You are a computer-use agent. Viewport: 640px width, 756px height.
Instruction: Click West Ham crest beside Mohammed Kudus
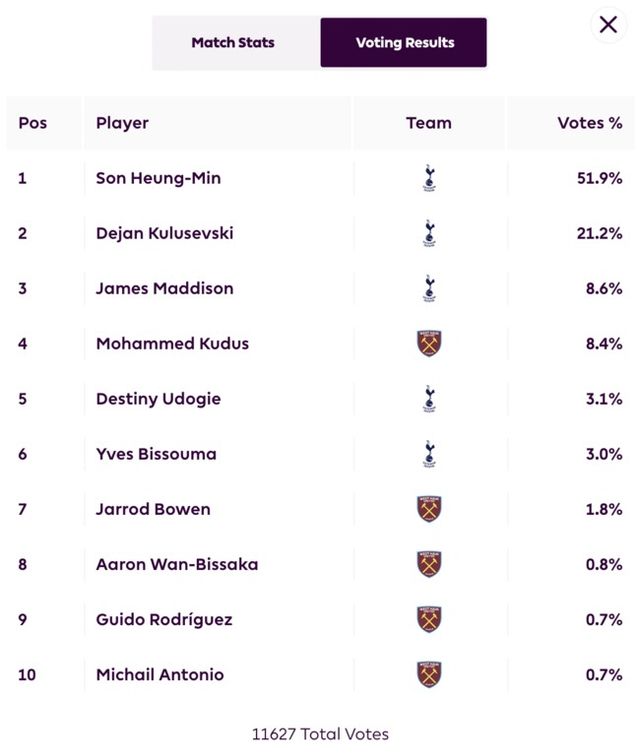429,344
